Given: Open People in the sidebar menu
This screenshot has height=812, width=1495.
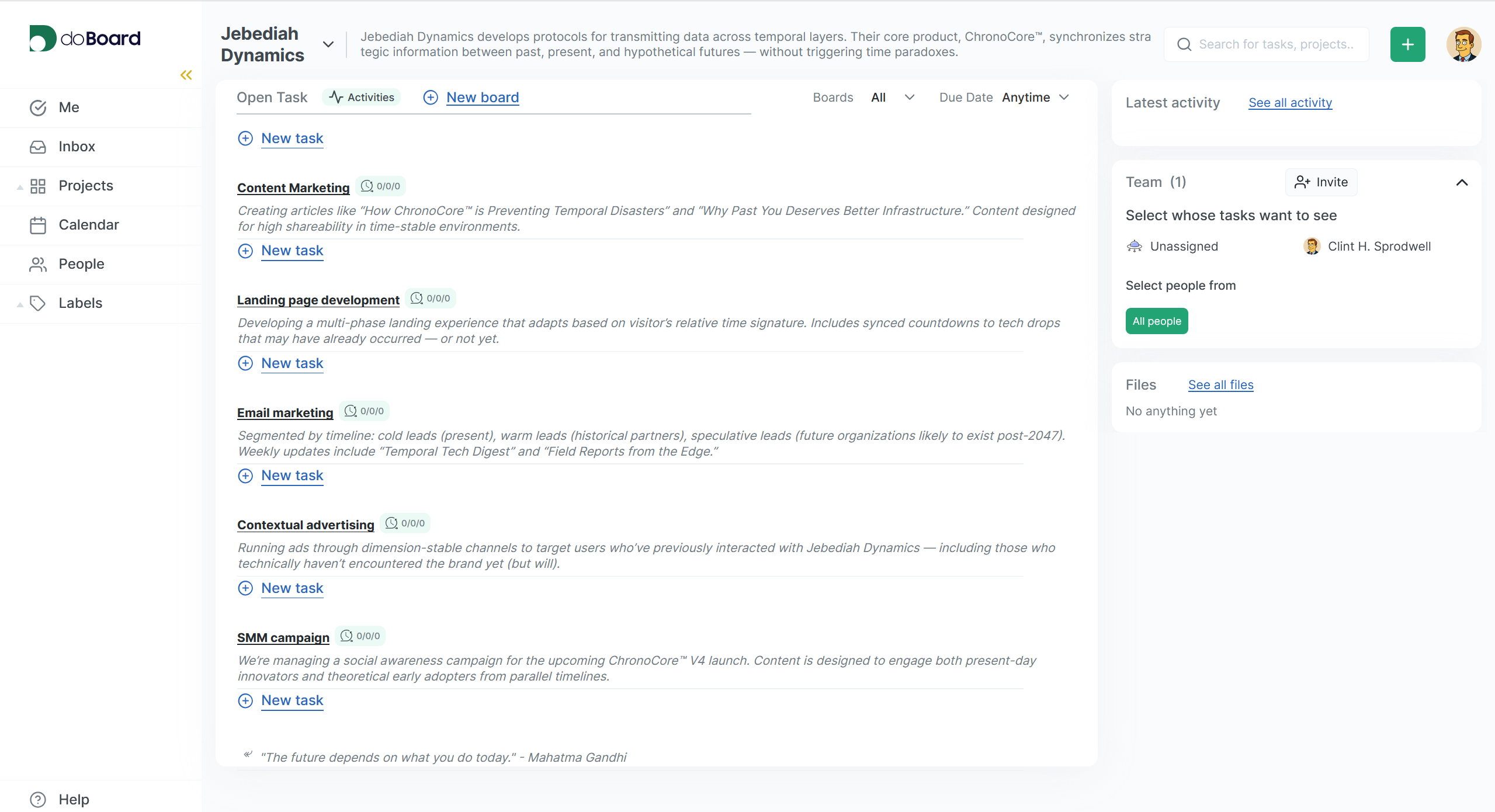Looking at the screenshot, I should click(81, 264).
